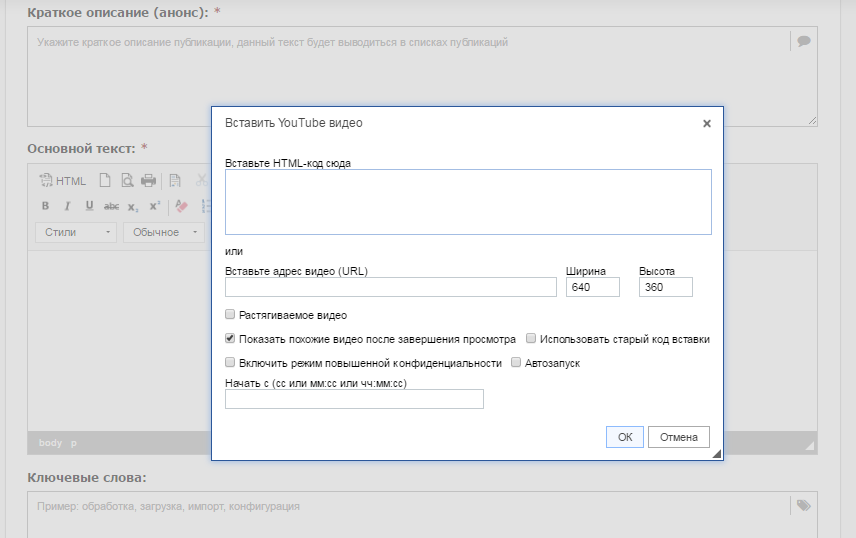Click the Remove Format eraser icon
856x538 pixels.
(x=182, y=206)
